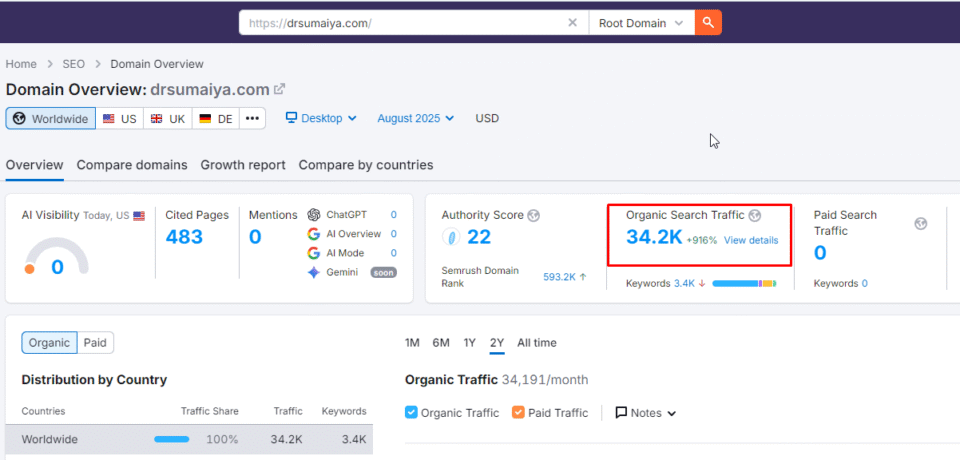The height and width of the screenshot is (460, 960).
Task: Click the Gemini icon in Mentions list
Action: click(314, 272)
